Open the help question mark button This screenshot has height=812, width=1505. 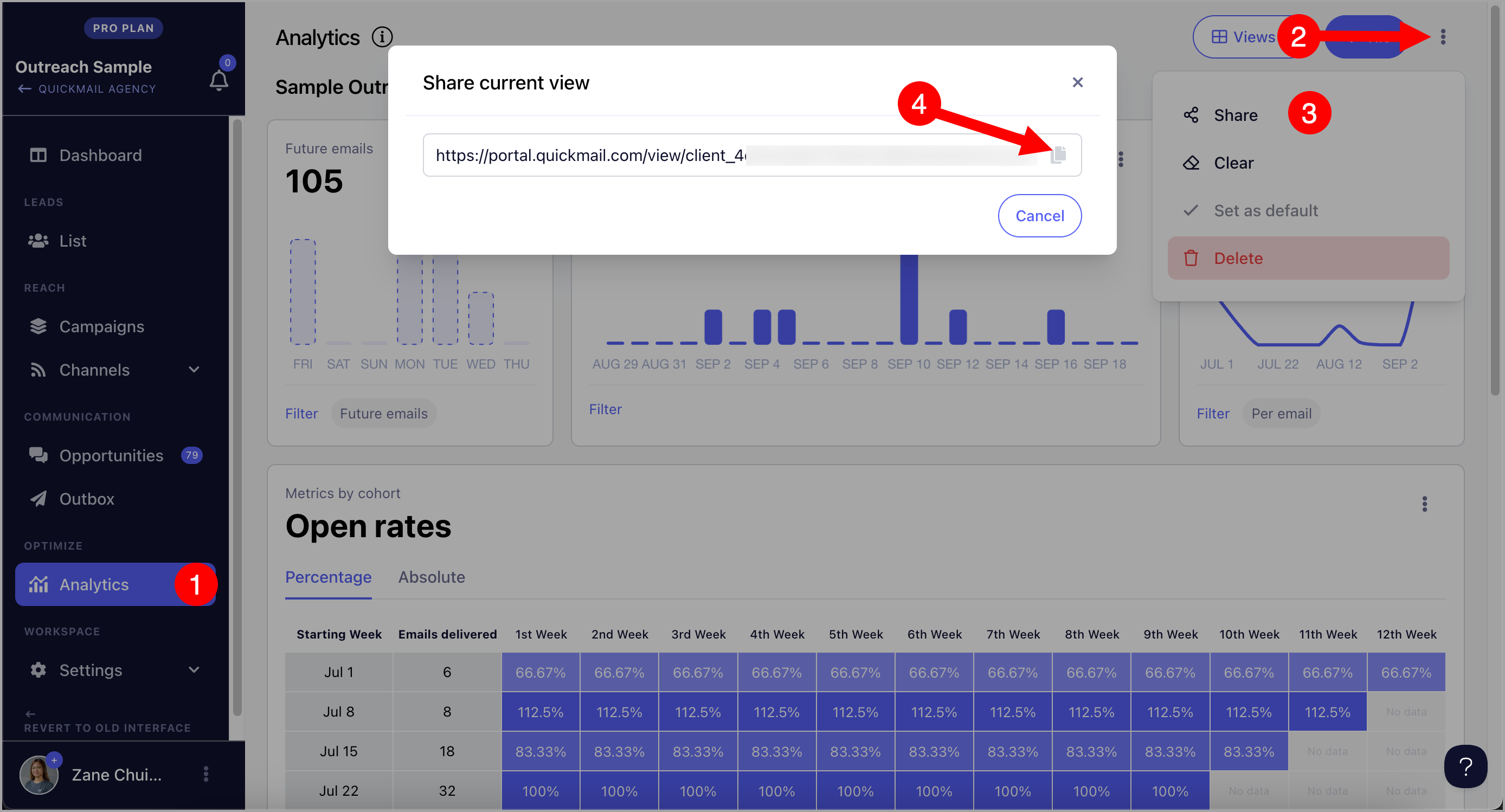(1465, 766)
